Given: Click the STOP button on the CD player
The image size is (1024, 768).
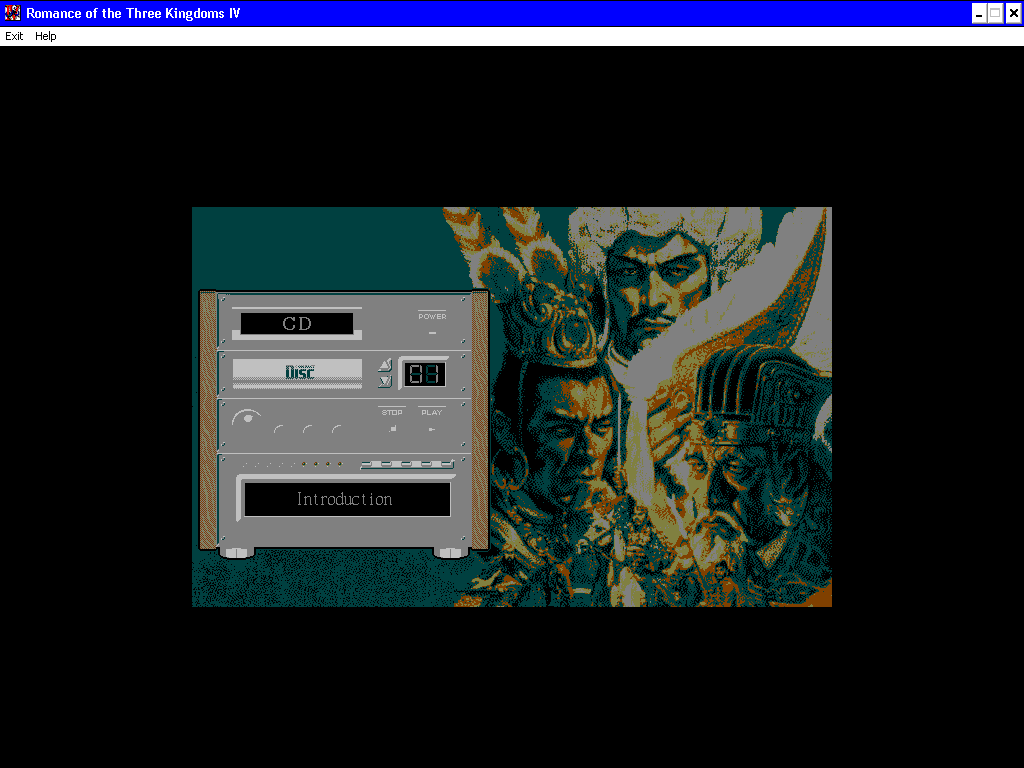Looking at the screenshot, I should (392, 429).
